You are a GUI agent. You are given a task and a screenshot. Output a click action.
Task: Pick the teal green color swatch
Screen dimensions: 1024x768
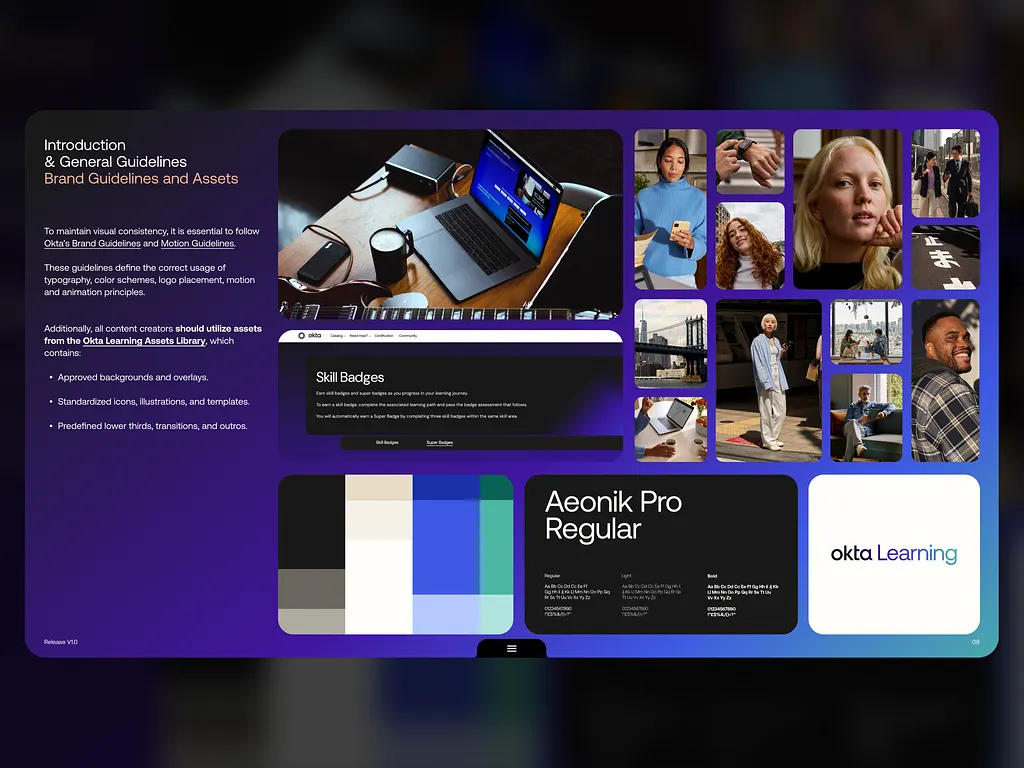click(496, 547)
